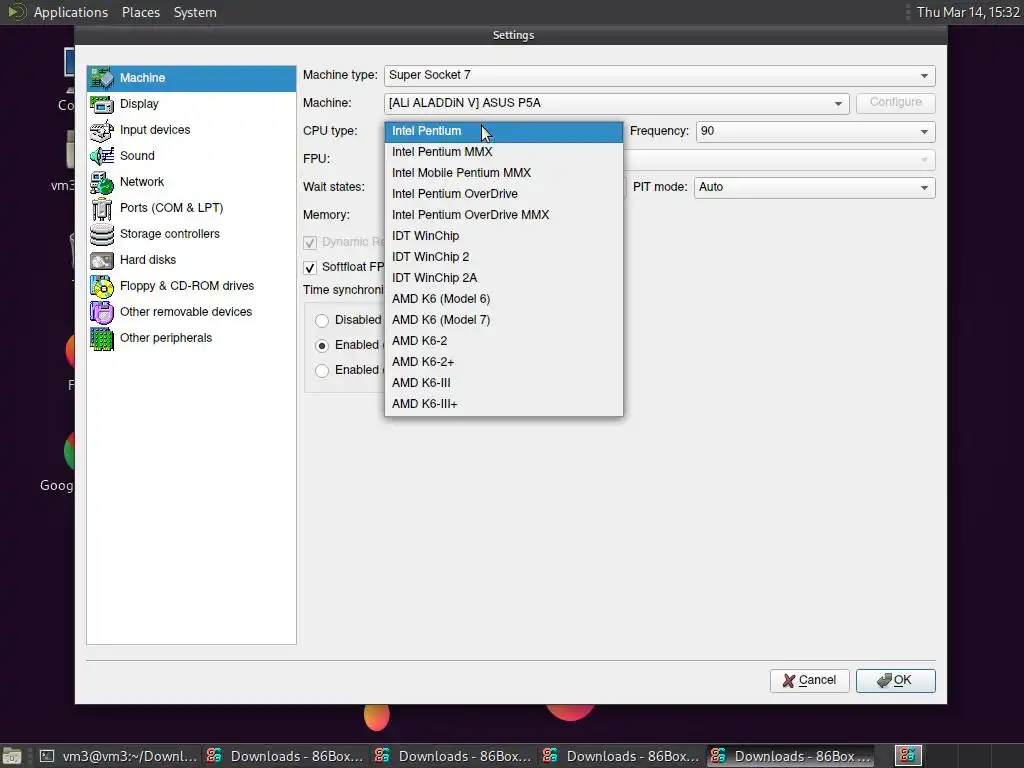Open the Places menu
The image size is (1024, 768).
(141, 12)
